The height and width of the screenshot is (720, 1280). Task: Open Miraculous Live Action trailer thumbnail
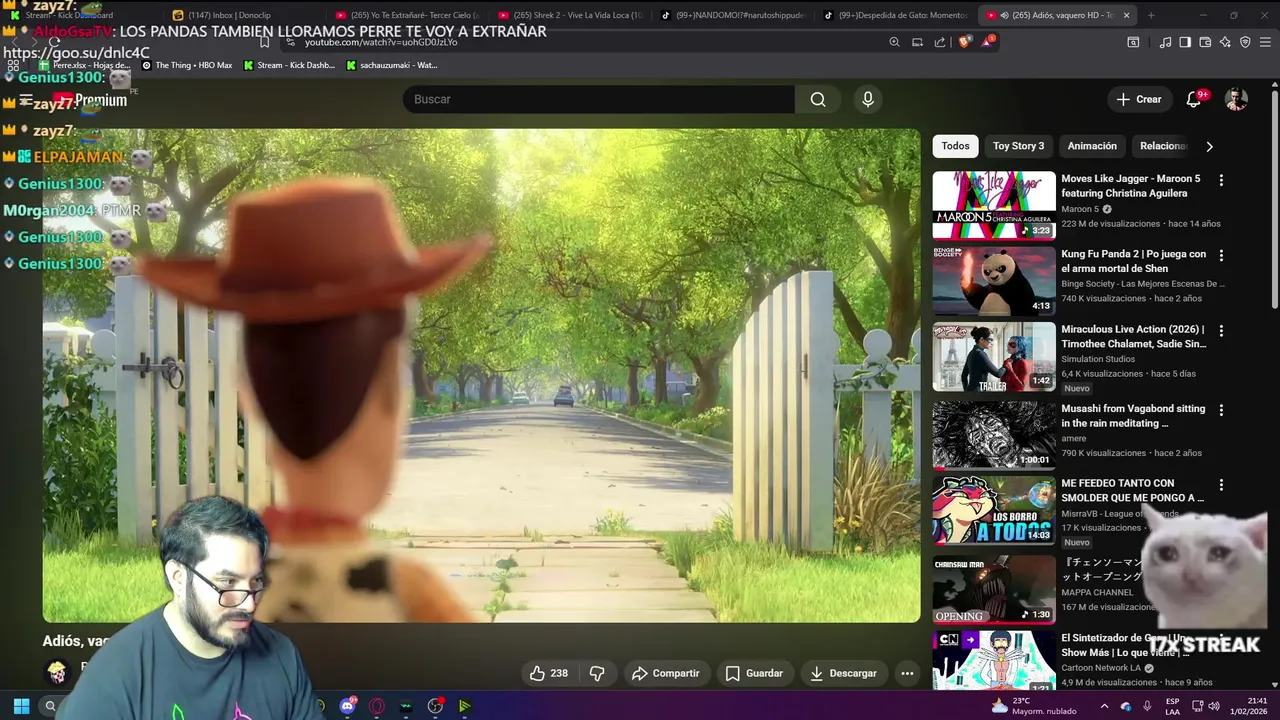coord(994,356)
